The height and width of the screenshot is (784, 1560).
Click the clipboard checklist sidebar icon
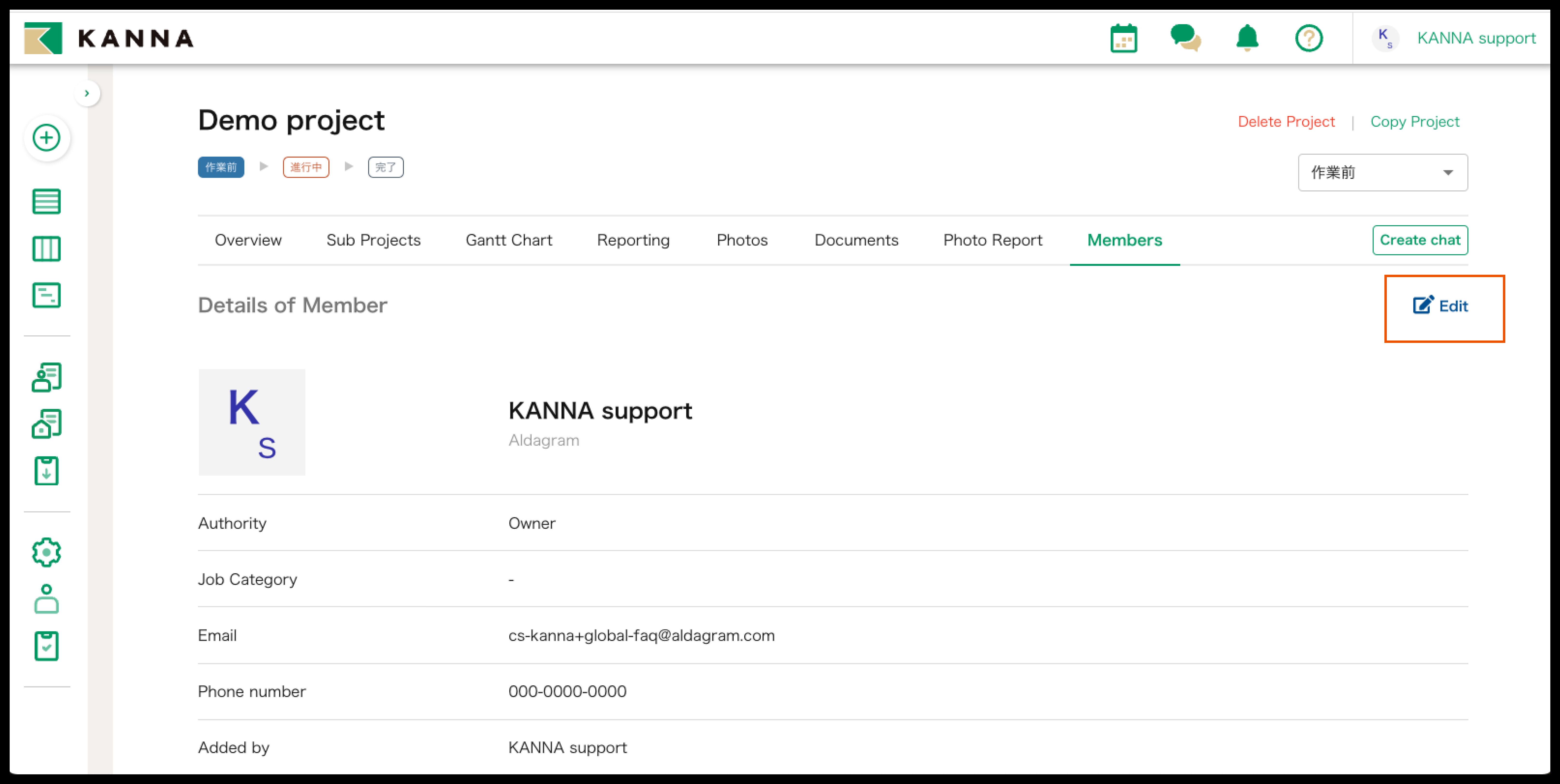coord(47,646)
